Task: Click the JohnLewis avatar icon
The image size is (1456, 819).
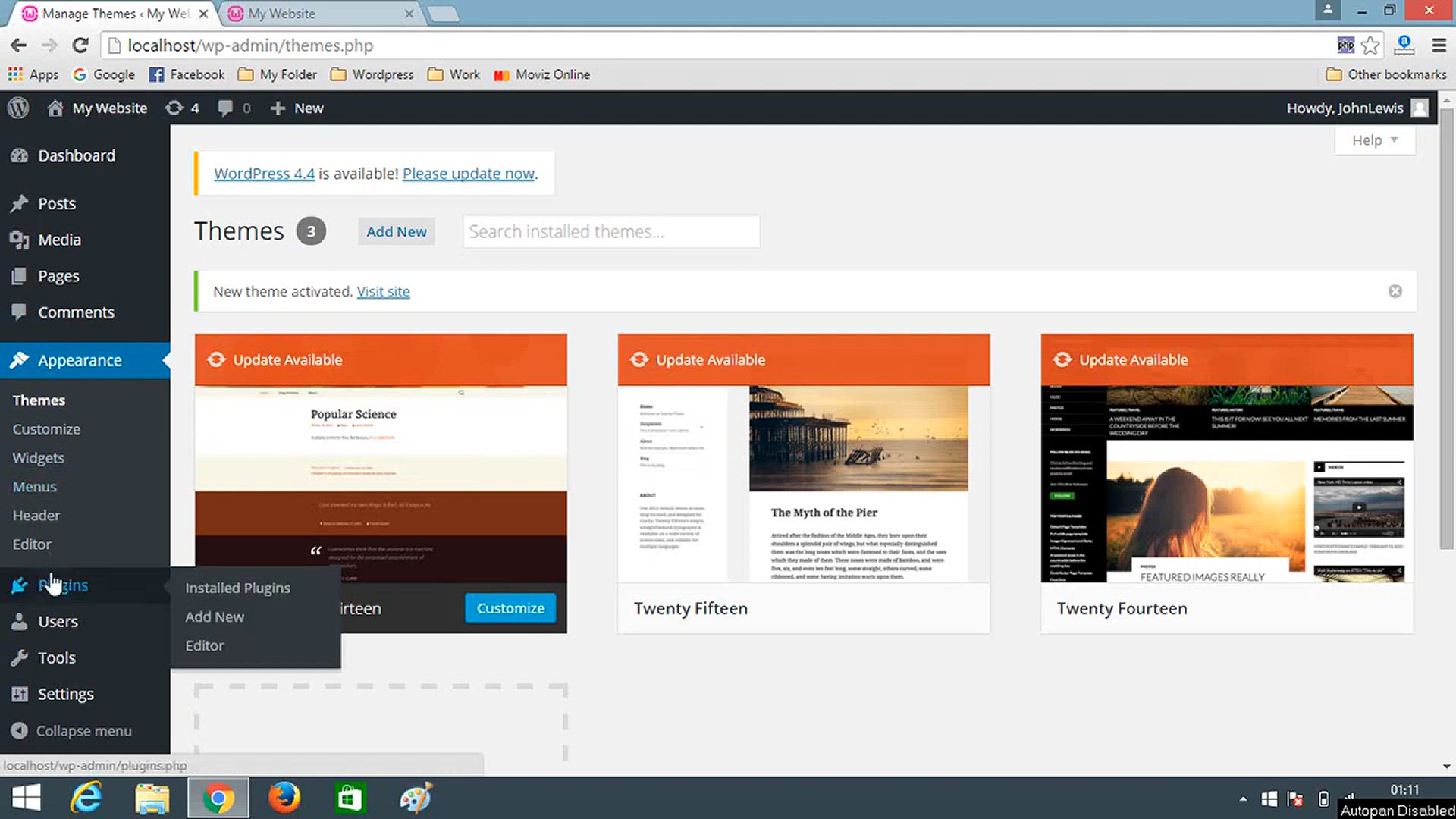Action: tap(1420, 108)
